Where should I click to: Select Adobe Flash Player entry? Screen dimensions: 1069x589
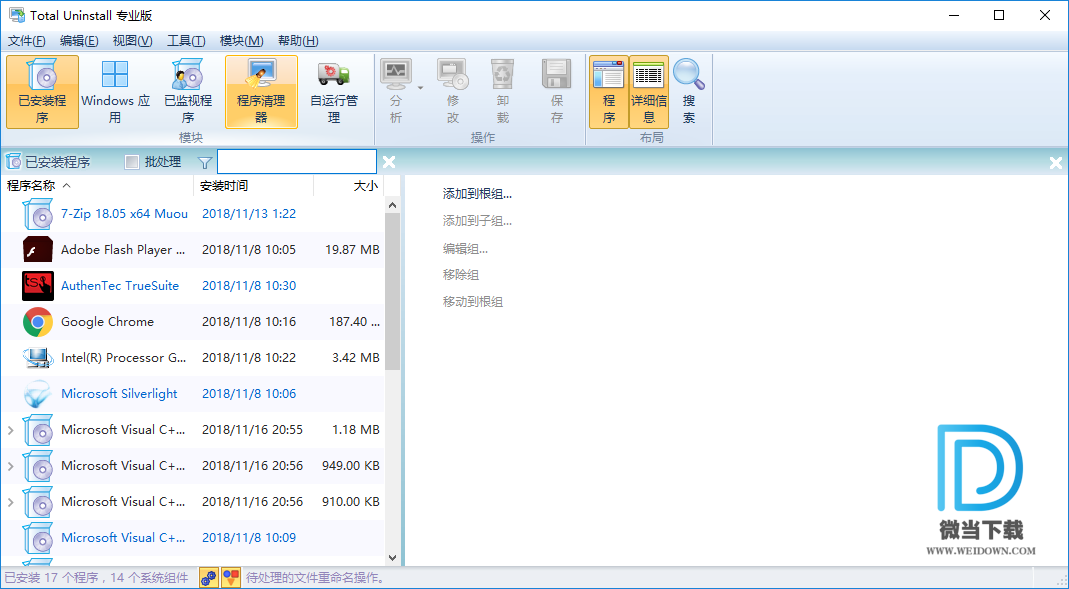point(193,250)
